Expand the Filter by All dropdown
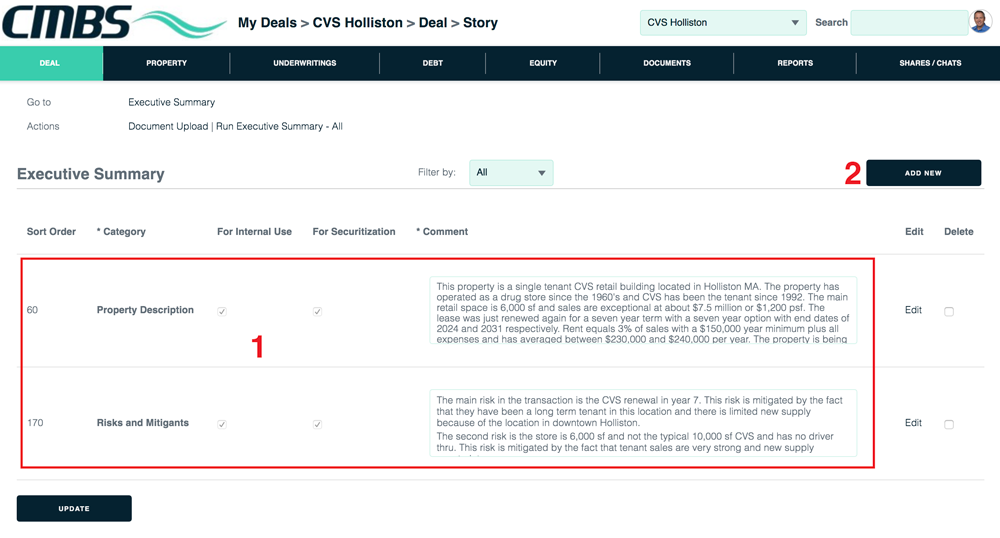This screenshot has height=538, width=1000. click(x=511, y=173)
